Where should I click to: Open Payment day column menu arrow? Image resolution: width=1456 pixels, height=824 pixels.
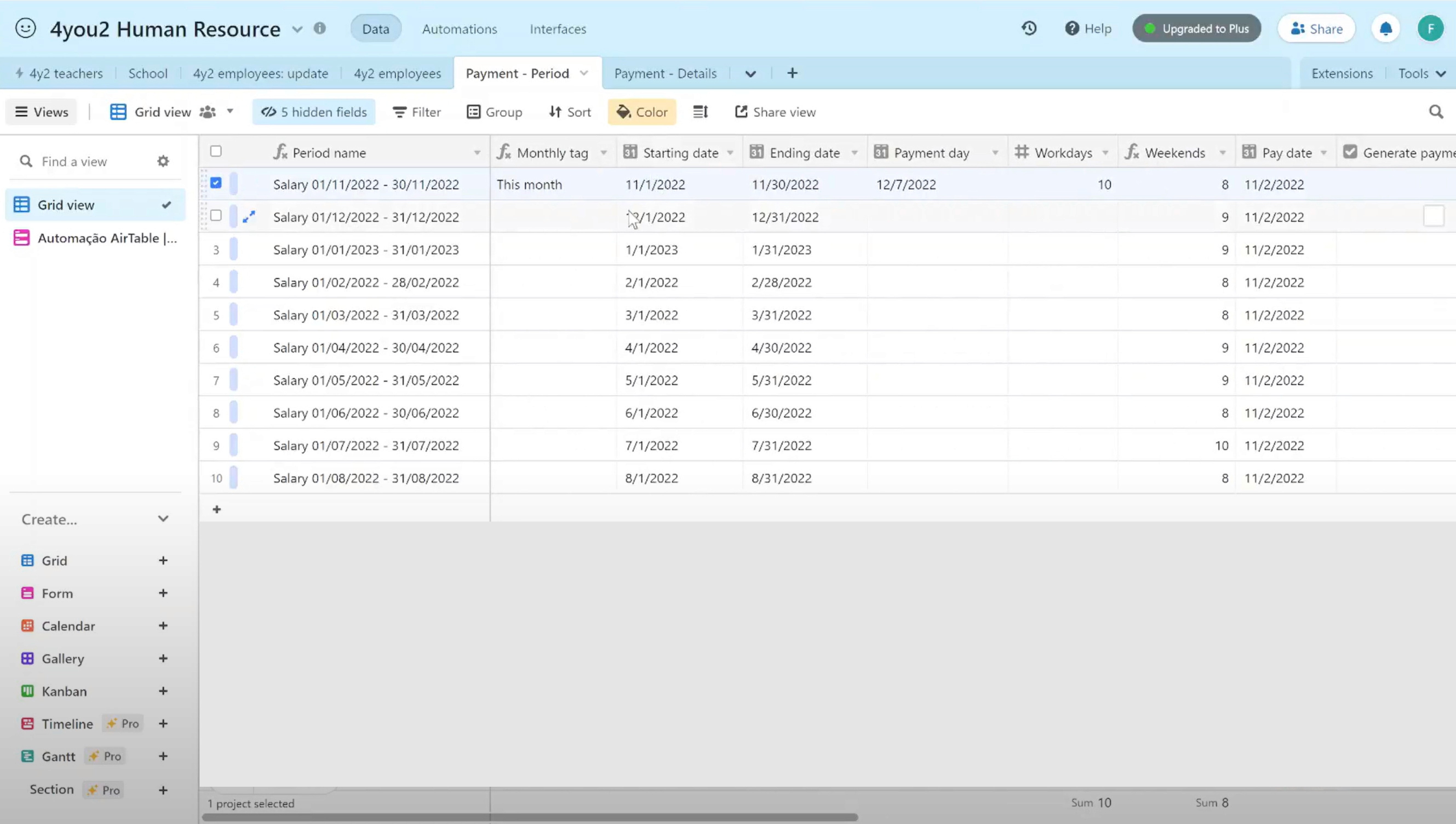click(x=995, y=153)
